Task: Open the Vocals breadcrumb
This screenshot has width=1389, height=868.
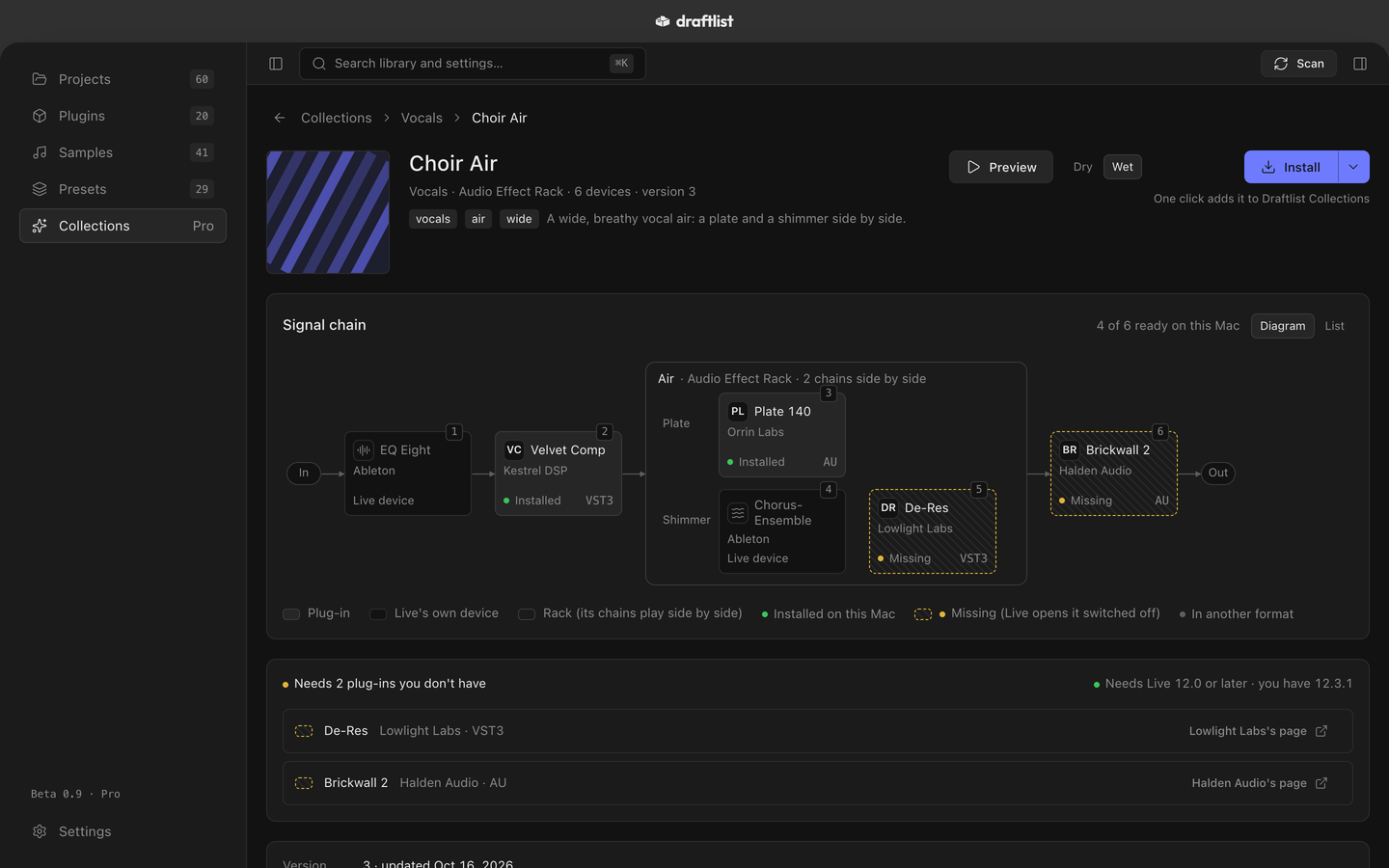Action: tap(422, 118)
